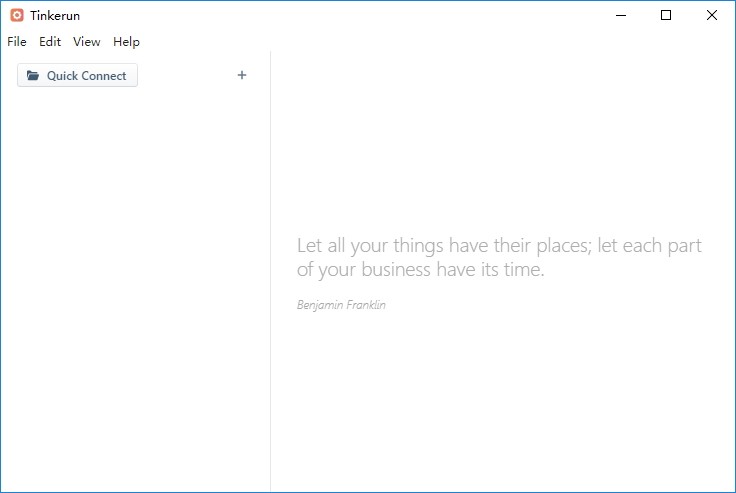The height and width of the screenshot is (493, 736).
Task: Open the Help menu
Action: (x=126, y=42)
